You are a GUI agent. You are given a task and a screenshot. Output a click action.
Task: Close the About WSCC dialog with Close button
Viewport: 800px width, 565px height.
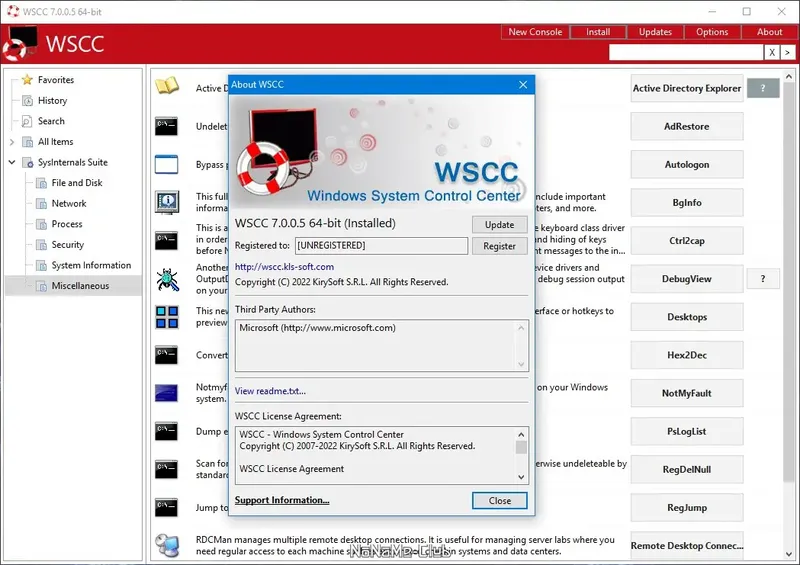(499, 501)
